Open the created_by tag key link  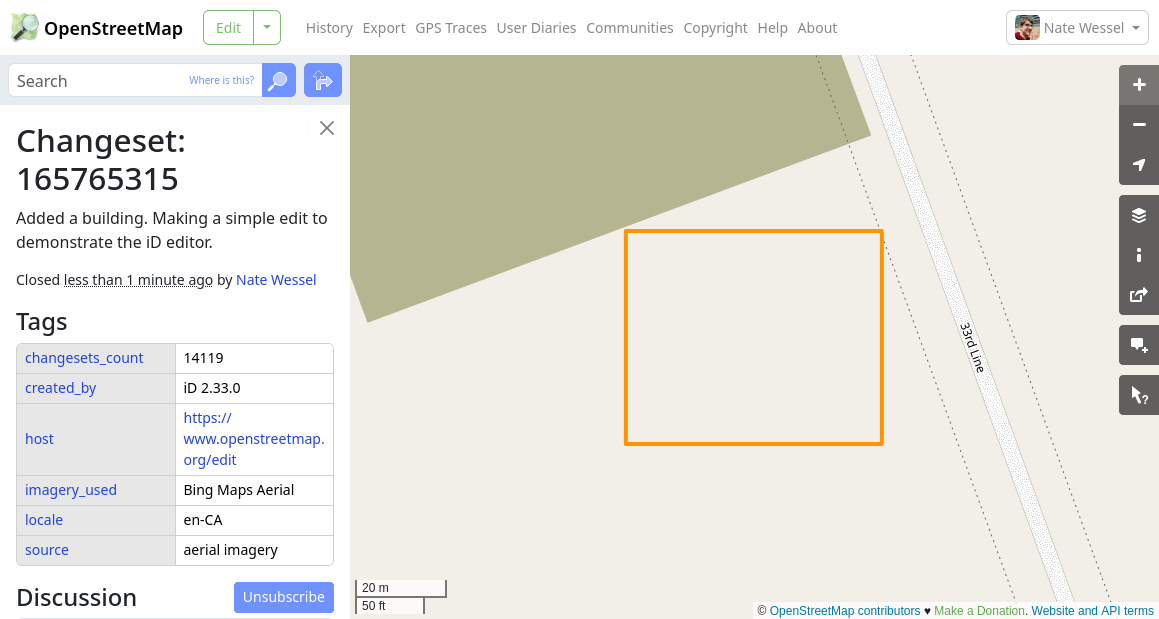click(61, 388)
